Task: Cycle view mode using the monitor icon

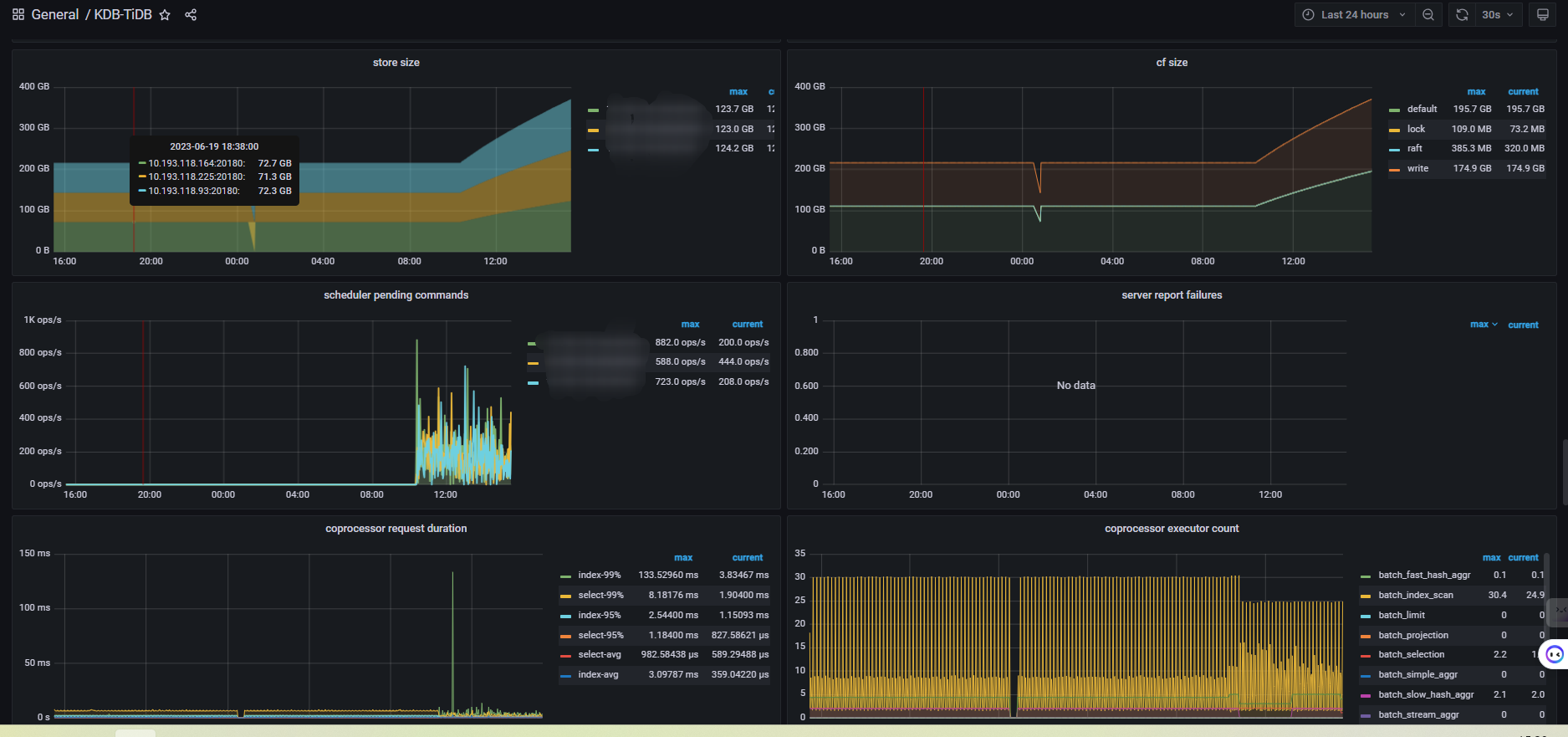Action: tap(1543, 15)
